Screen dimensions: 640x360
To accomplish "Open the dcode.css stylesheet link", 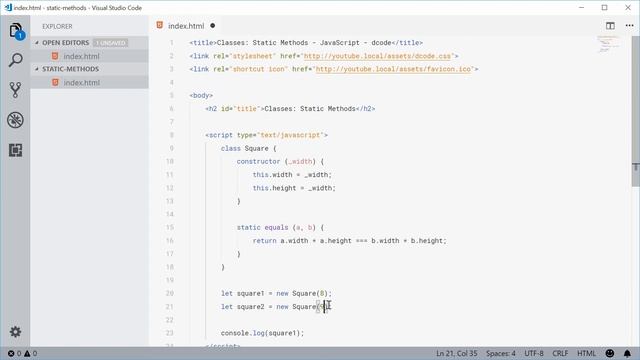I will 377,56.
